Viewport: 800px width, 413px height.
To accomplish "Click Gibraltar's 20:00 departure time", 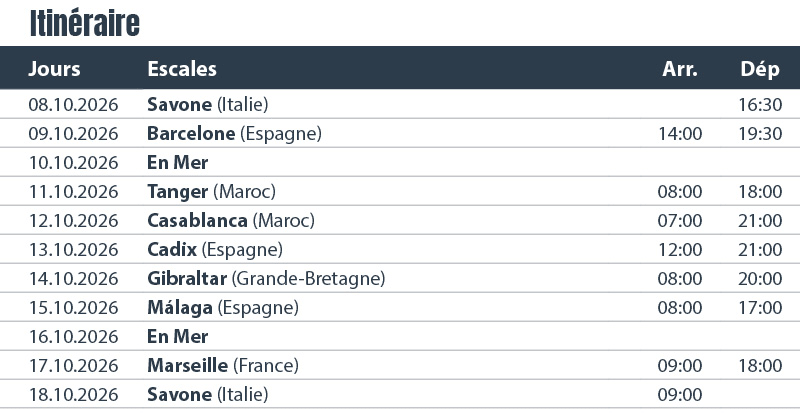I will [x=760, y=278].
